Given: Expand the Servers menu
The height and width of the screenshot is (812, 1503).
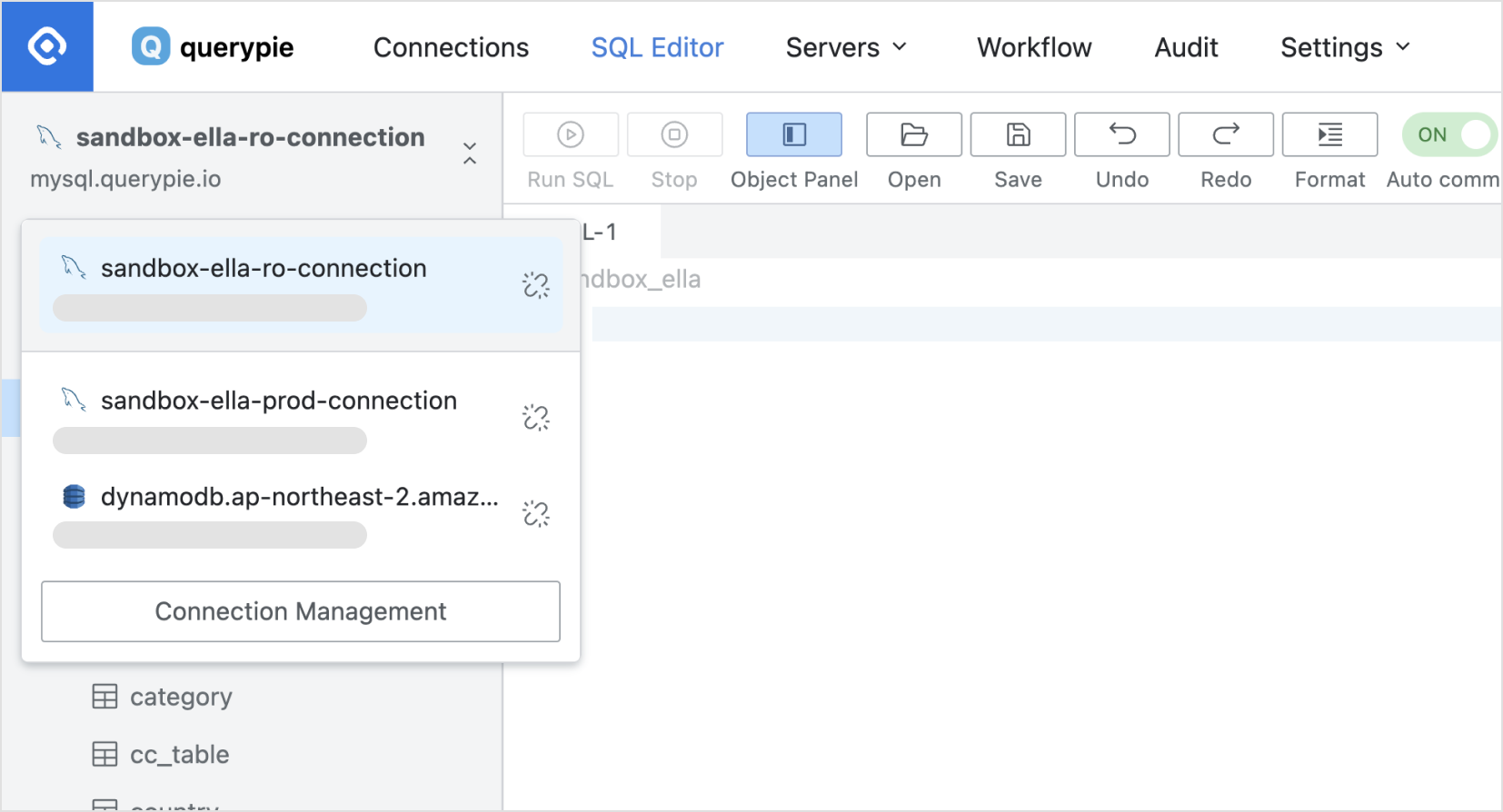Looking at the screenshot, I should point(846,47).
